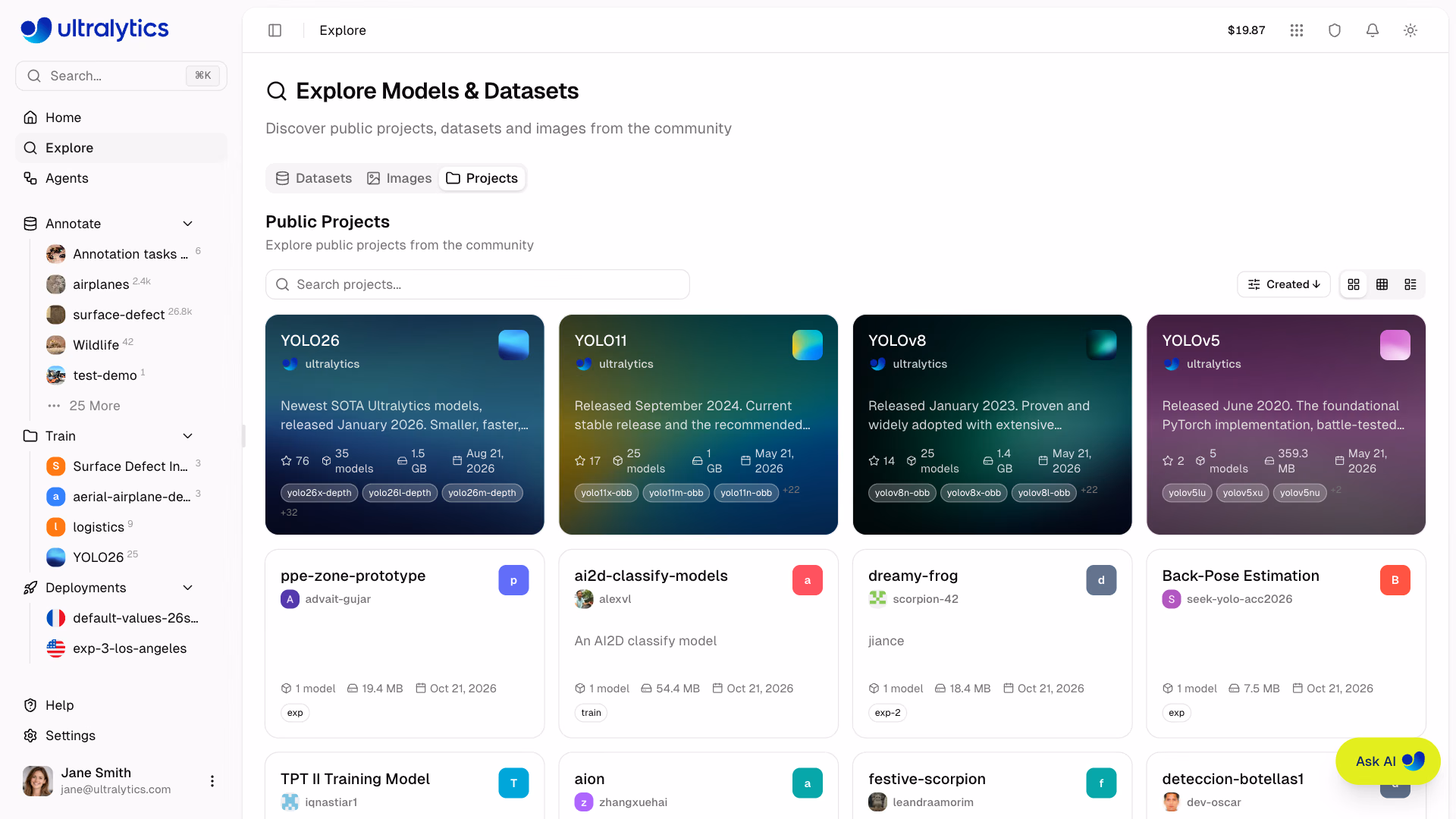Click the yolo26x-depth model tag
The width and height of the screenshot is (1456, 819).
pos(319,493)
